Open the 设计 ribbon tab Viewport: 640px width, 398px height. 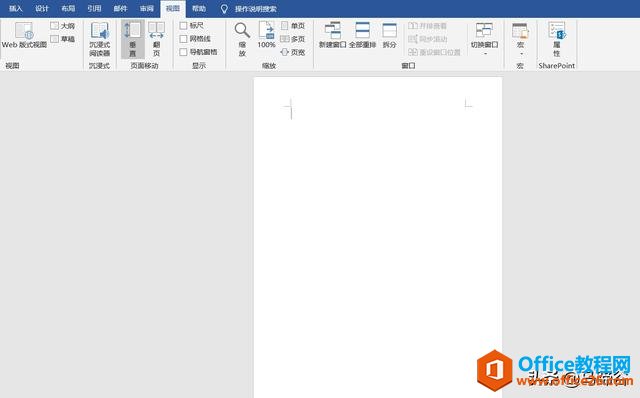pos(42,8)
